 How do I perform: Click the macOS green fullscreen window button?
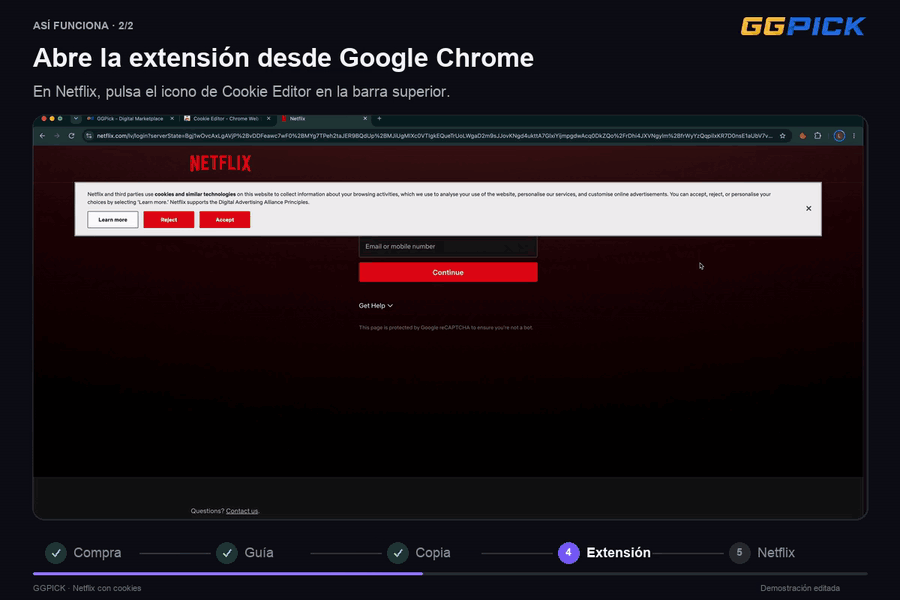[60, 119]
